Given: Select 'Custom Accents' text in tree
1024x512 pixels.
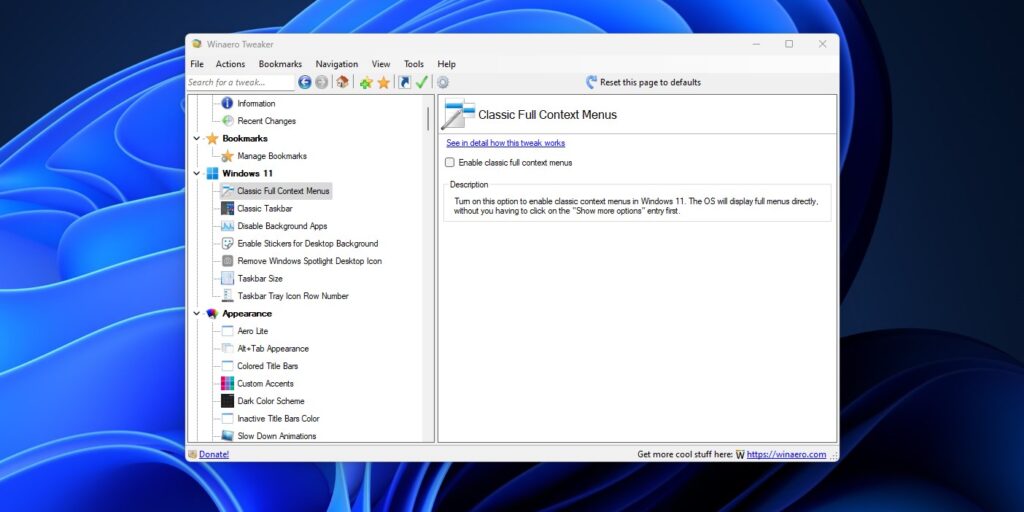Looking at the screenshot, I should click(x=266, y=383).
